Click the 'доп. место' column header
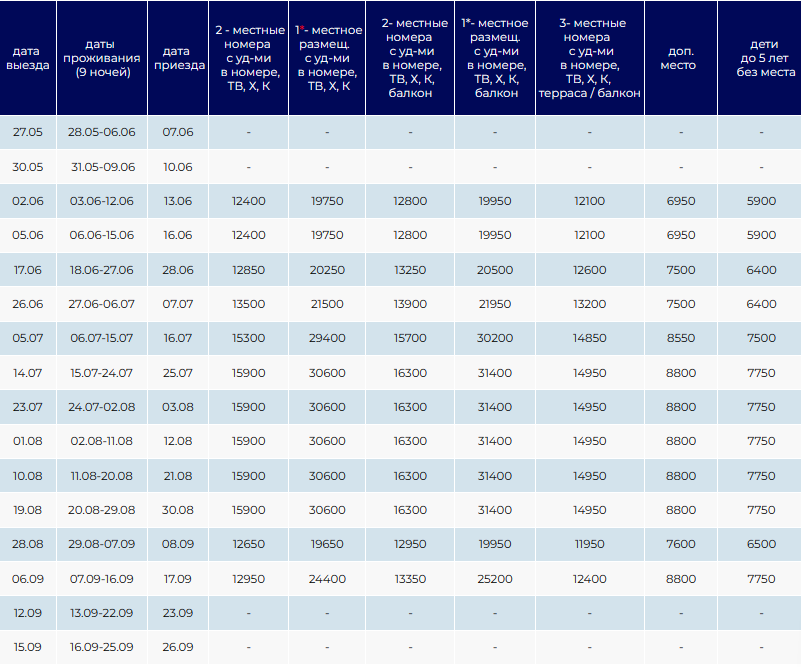 click(x=681, y=58)
